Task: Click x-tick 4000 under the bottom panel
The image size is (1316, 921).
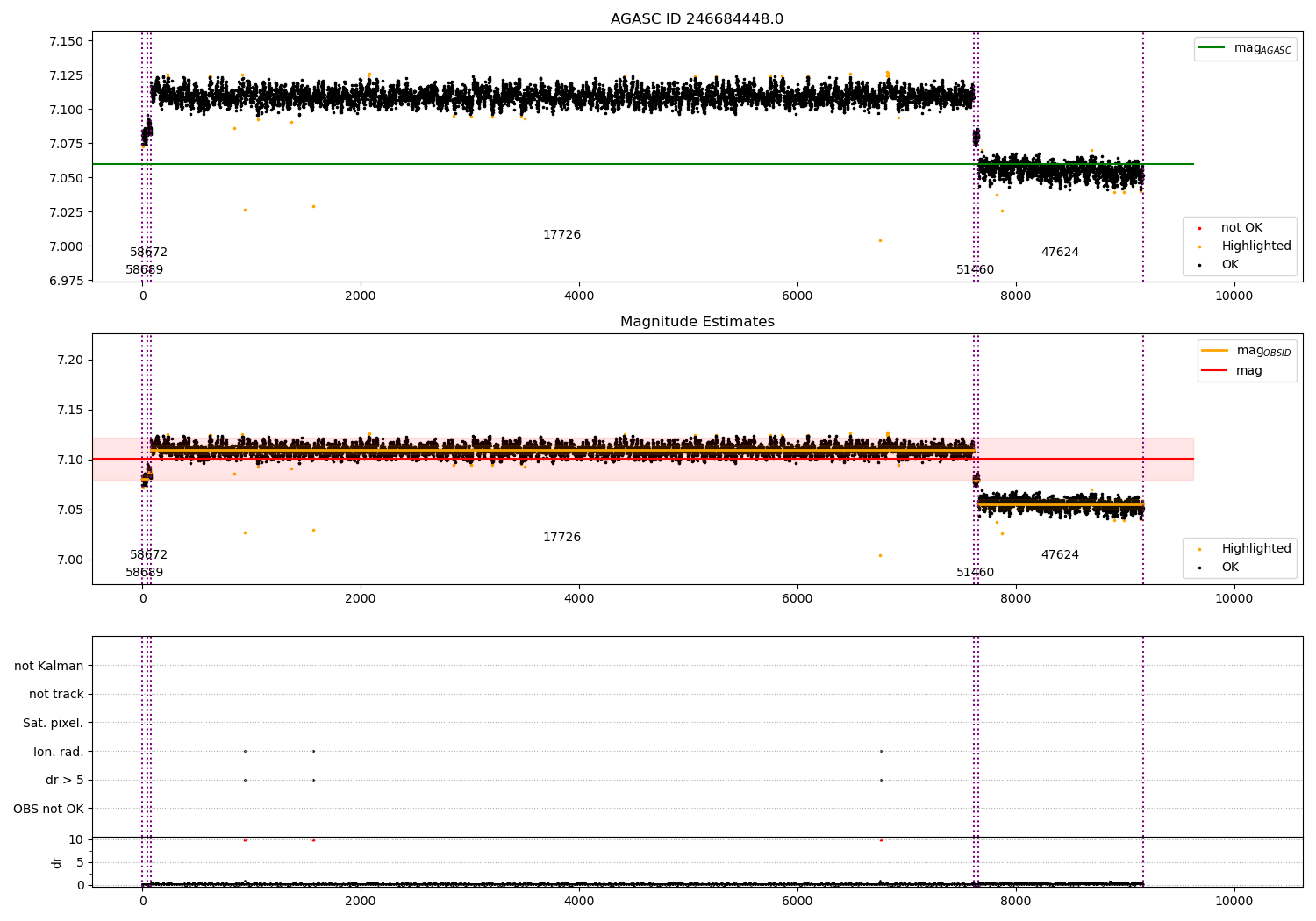Action: tap(579, 902)
